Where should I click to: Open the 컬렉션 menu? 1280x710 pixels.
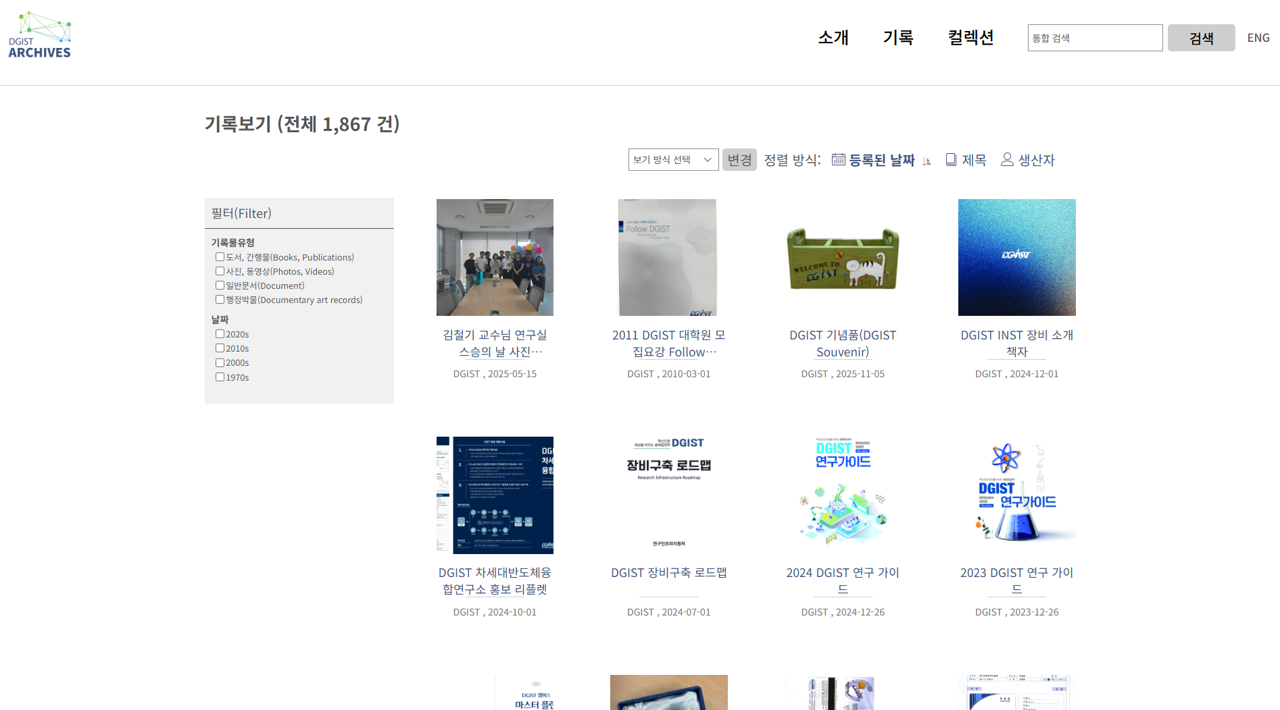pos(970,37)
